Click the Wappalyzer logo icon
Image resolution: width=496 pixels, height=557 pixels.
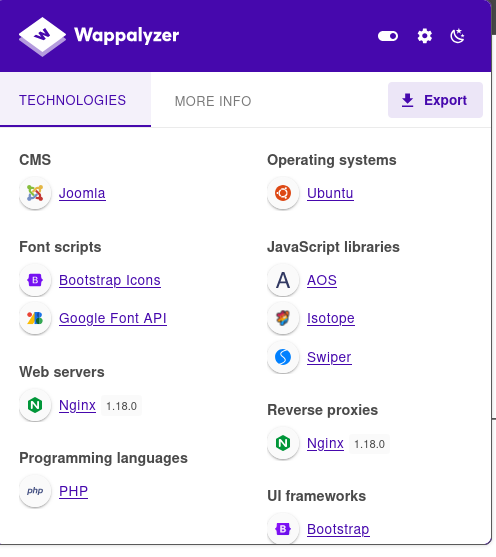click(42, 37)
